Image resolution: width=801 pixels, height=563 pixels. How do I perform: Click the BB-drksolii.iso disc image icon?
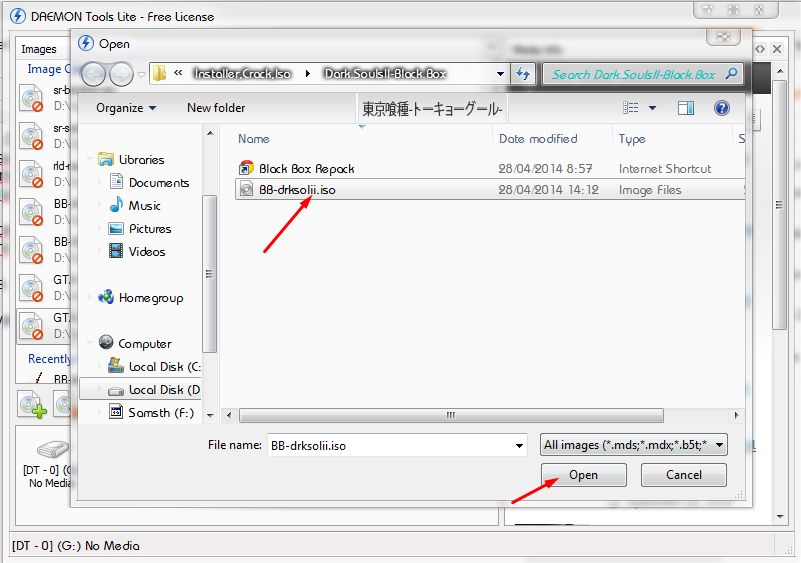(246, 190)
